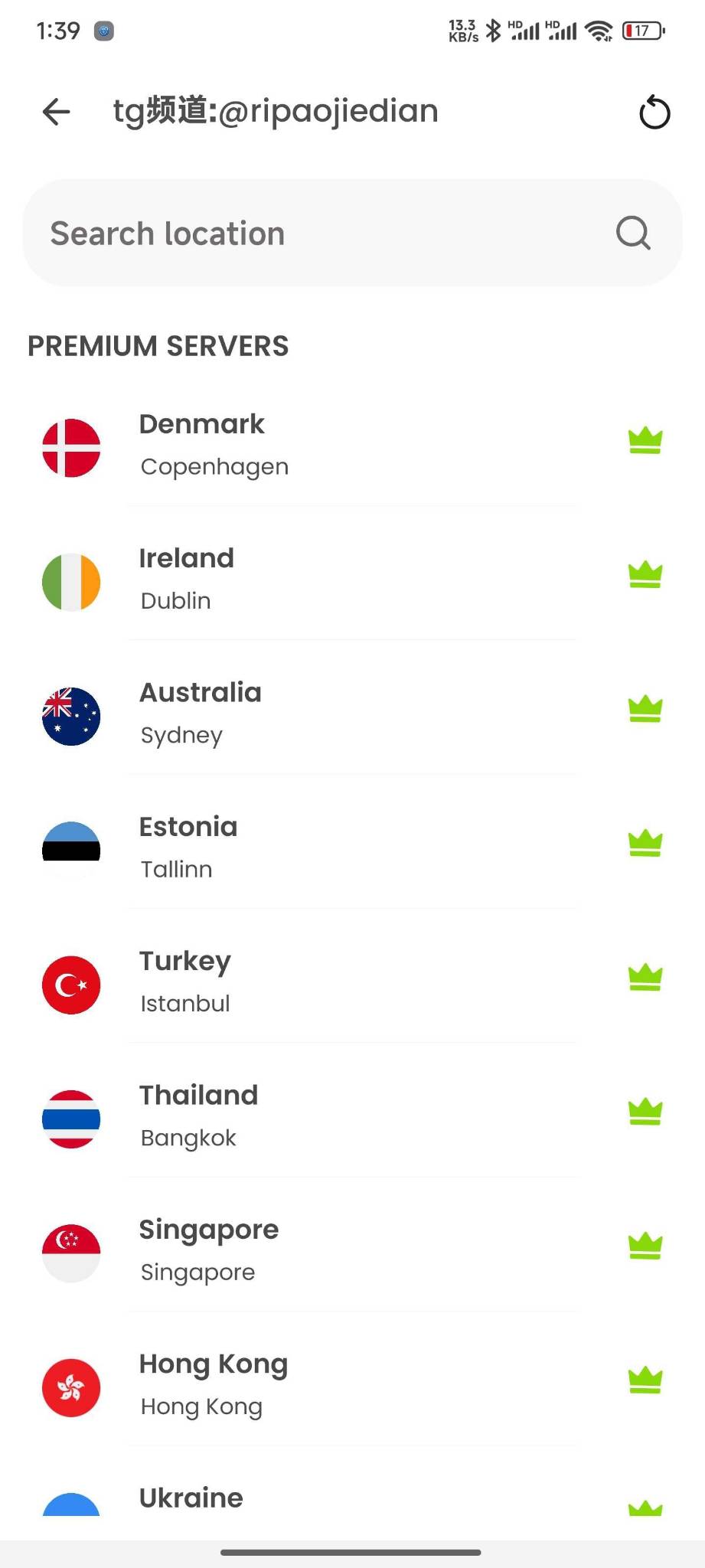Open the tg channel title text

(276, 112)
